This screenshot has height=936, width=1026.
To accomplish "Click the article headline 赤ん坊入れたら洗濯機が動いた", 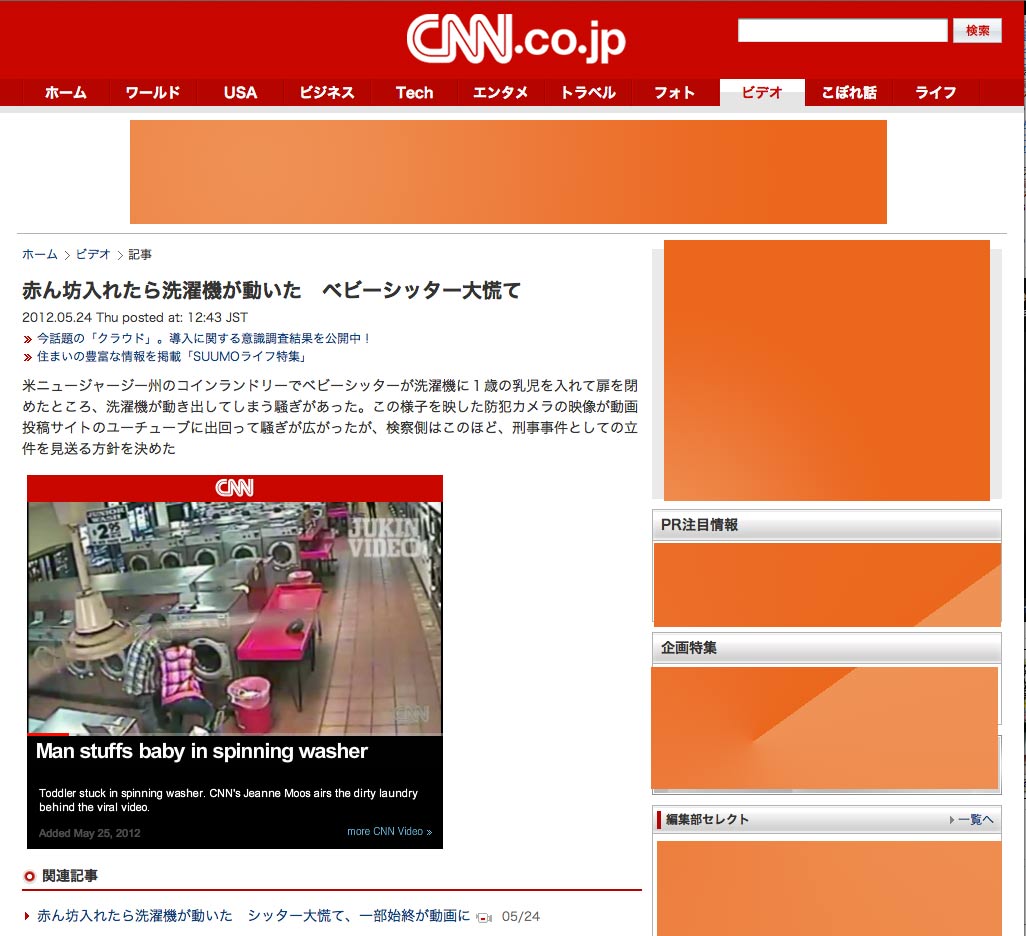I will coord(272,290).
